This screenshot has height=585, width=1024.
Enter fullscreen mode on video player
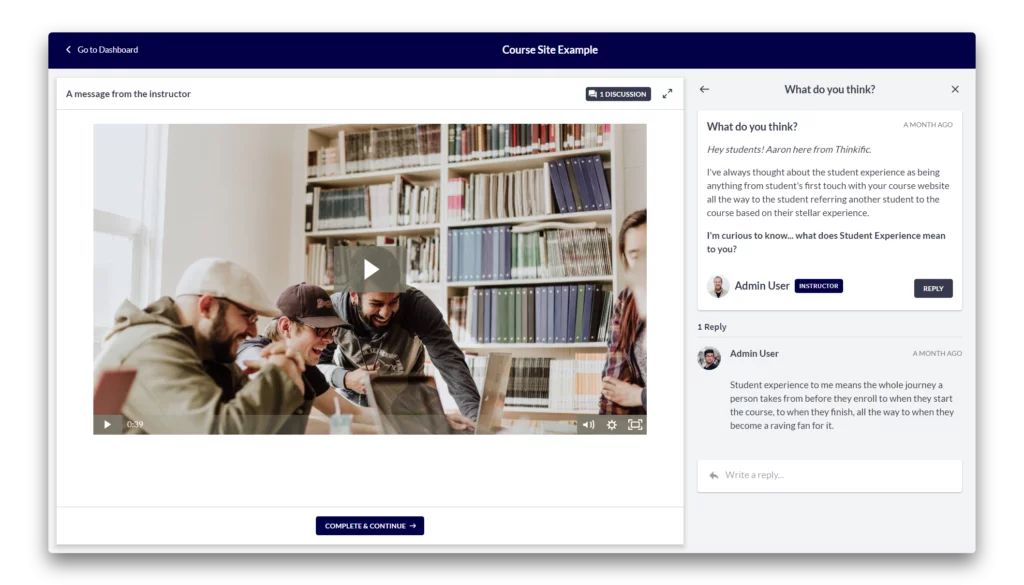(635, 424)
